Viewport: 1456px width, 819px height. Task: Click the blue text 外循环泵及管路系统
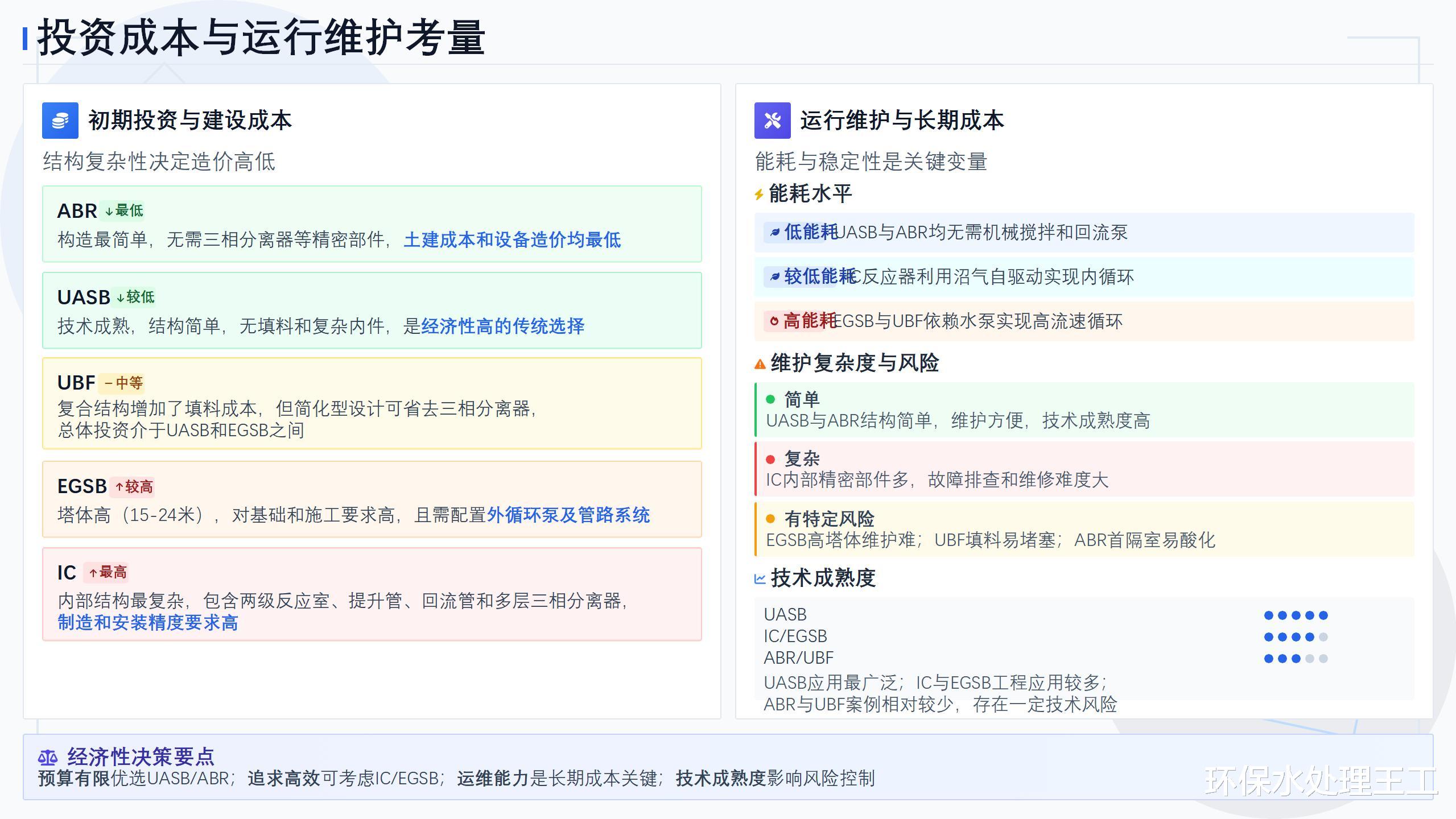point(568,515)
